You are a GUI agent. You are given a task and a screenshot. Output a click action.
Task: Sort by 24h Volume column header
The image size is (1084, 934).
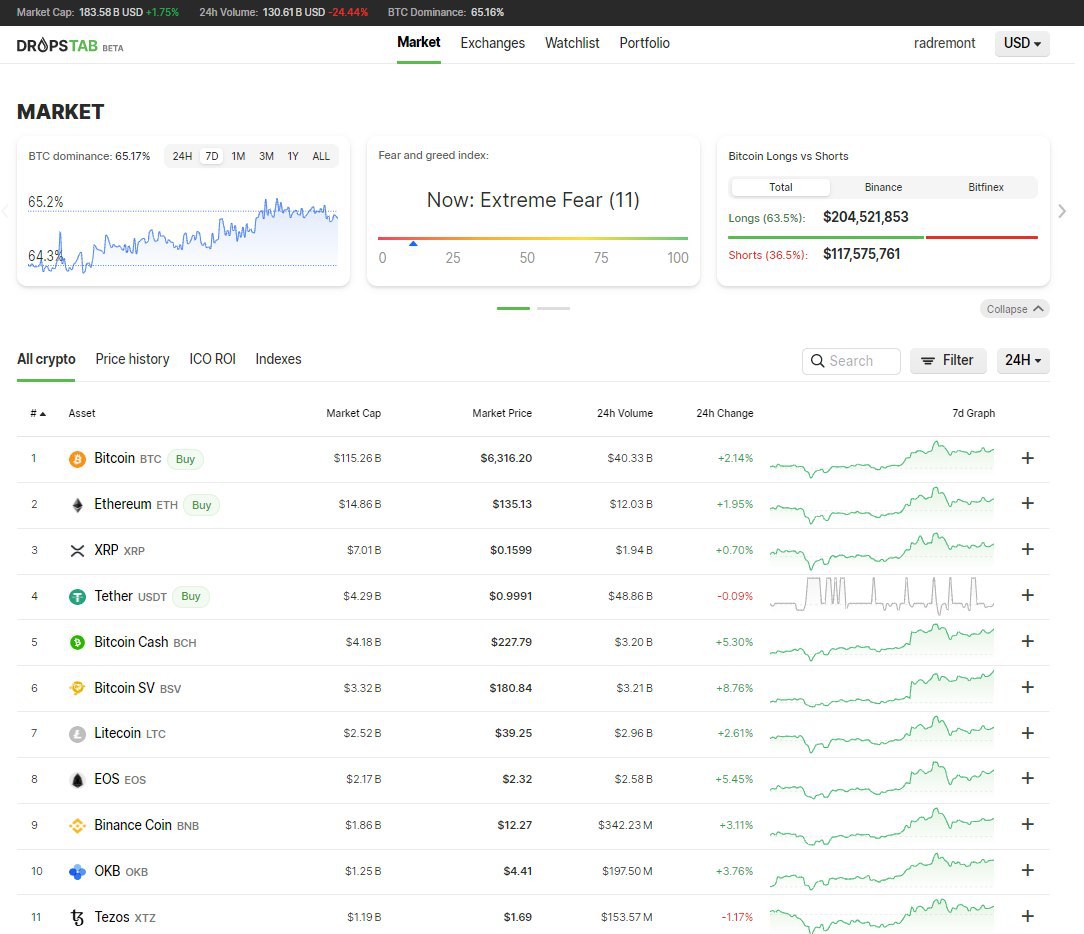pos(625,413)
